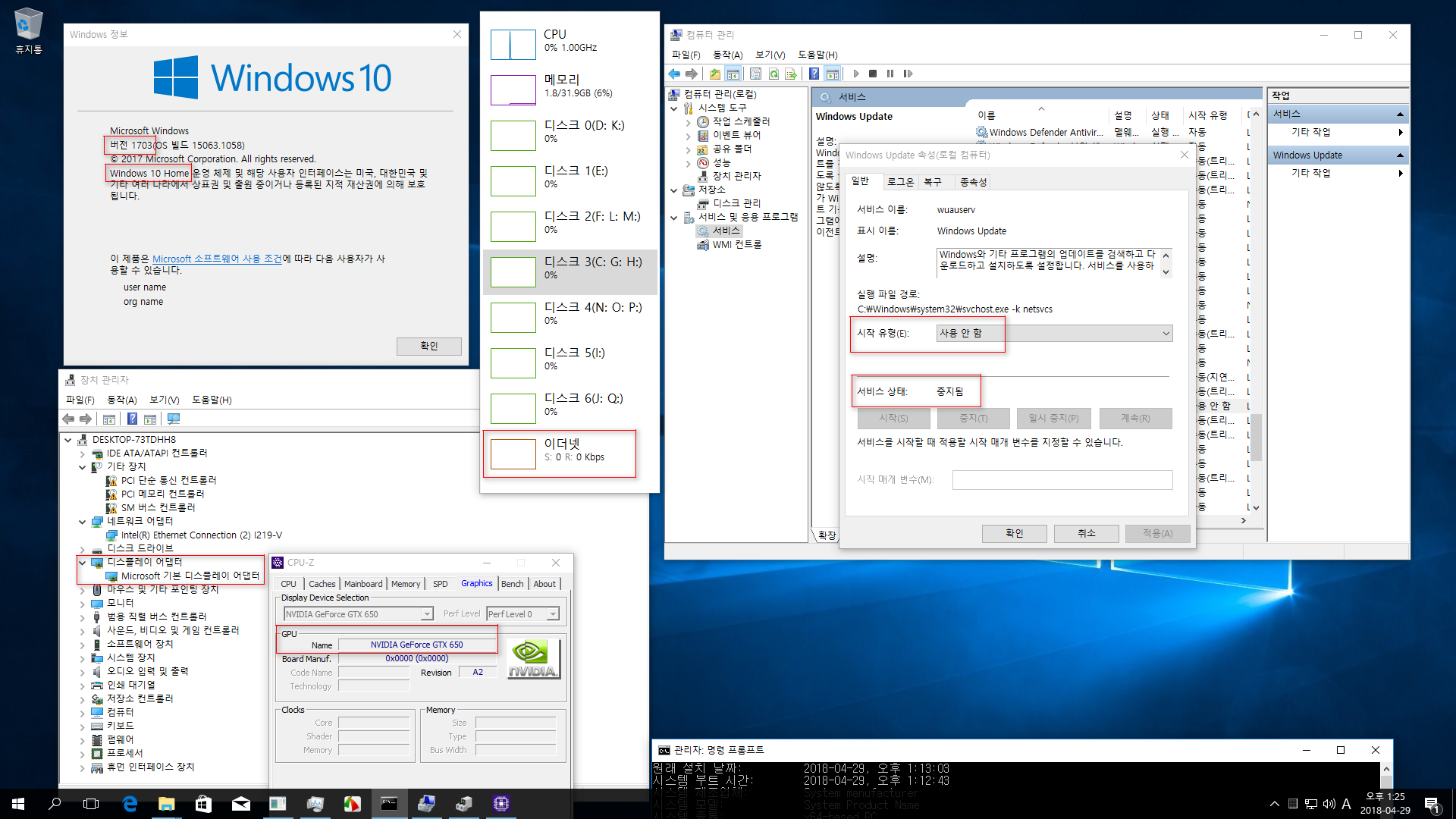
Task: Click 확인 button in Windows 정보 dialog
Action: tap(429, 346)
